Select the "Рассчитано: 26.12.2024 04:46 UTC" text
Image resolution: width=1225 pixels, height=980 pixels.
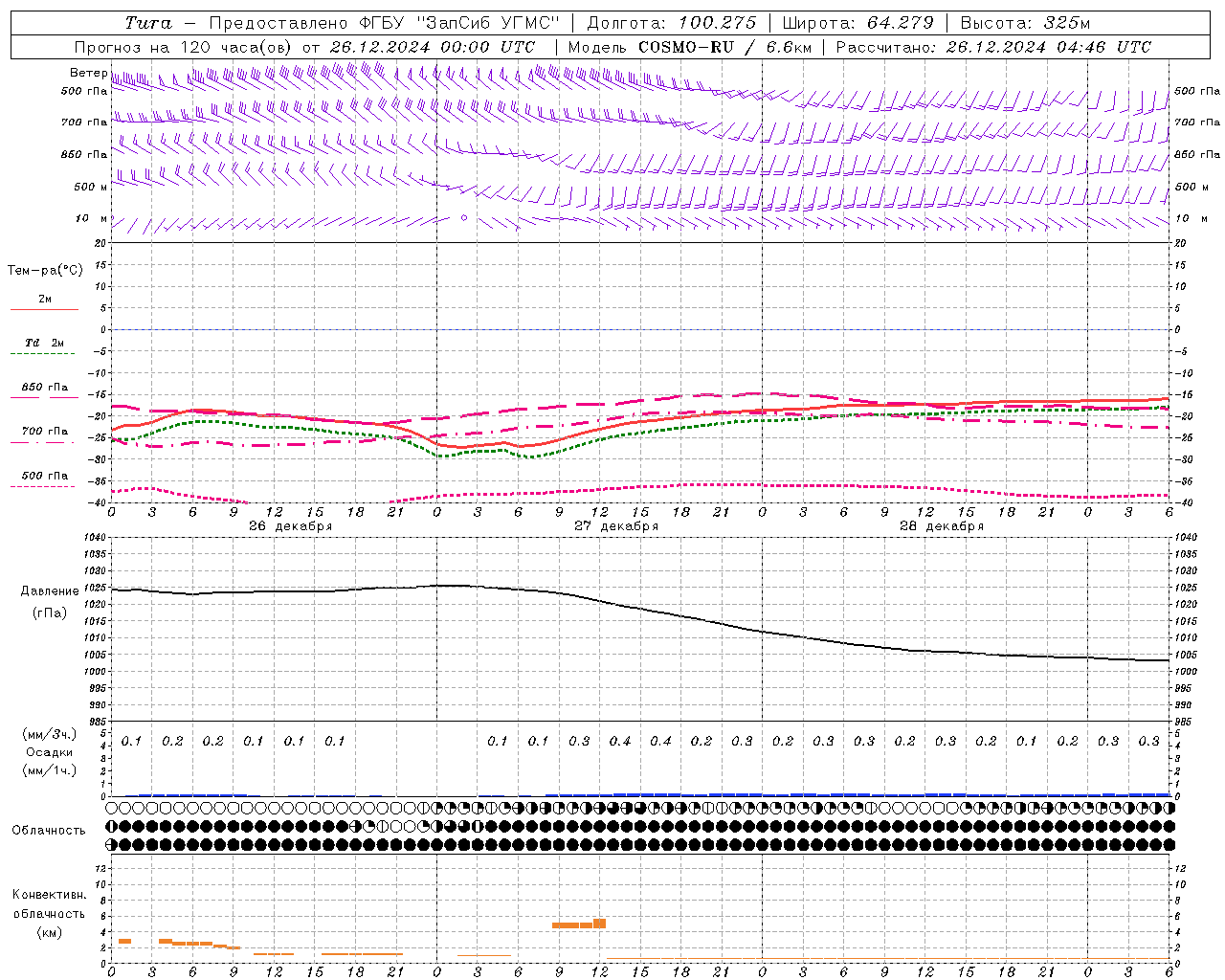tap(993, 47)
